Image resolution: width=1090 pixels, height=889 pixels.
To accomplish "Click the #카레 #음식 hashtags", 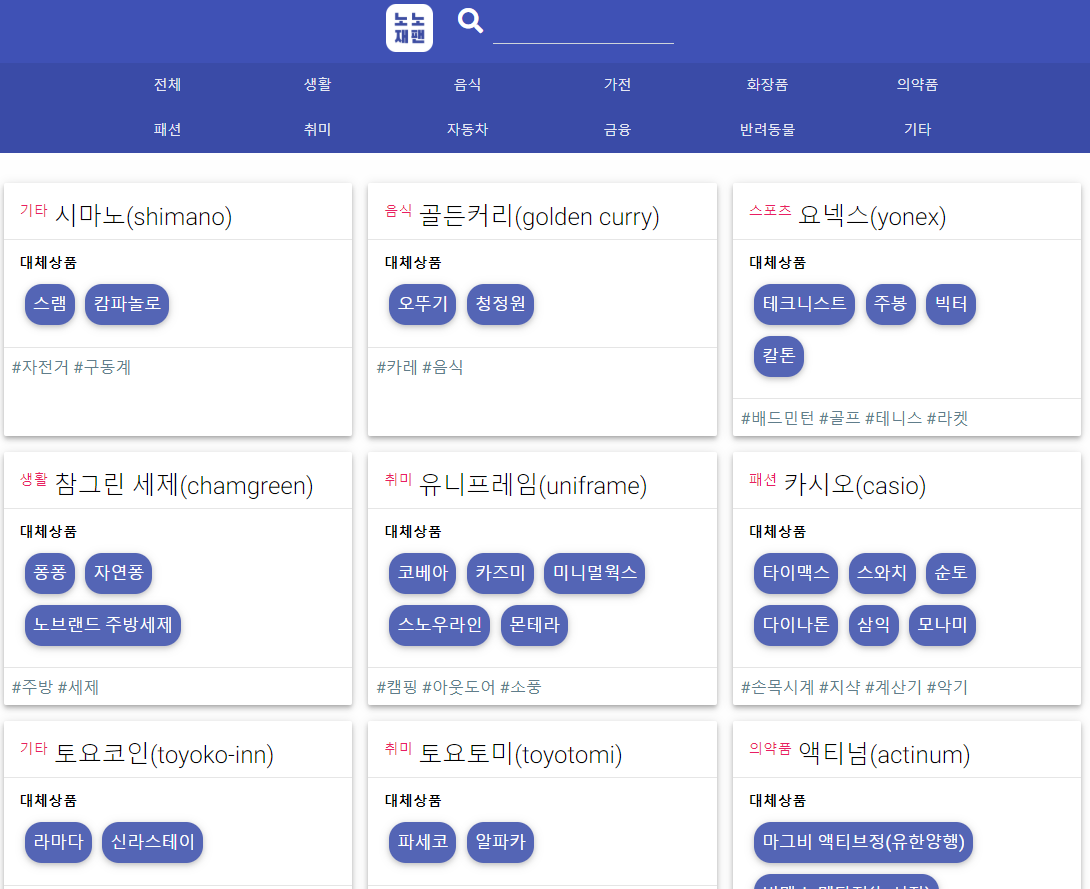I will pyautogui.click(x=420, y=367).
